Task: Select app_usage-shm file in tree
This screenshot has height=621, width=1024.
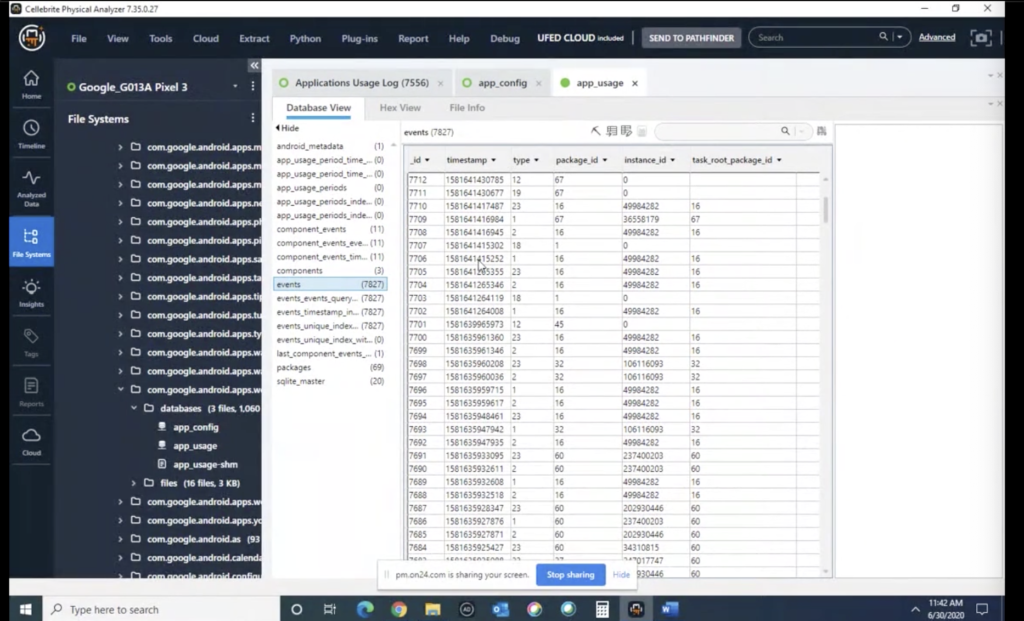Action: click(x=205, y=464)
